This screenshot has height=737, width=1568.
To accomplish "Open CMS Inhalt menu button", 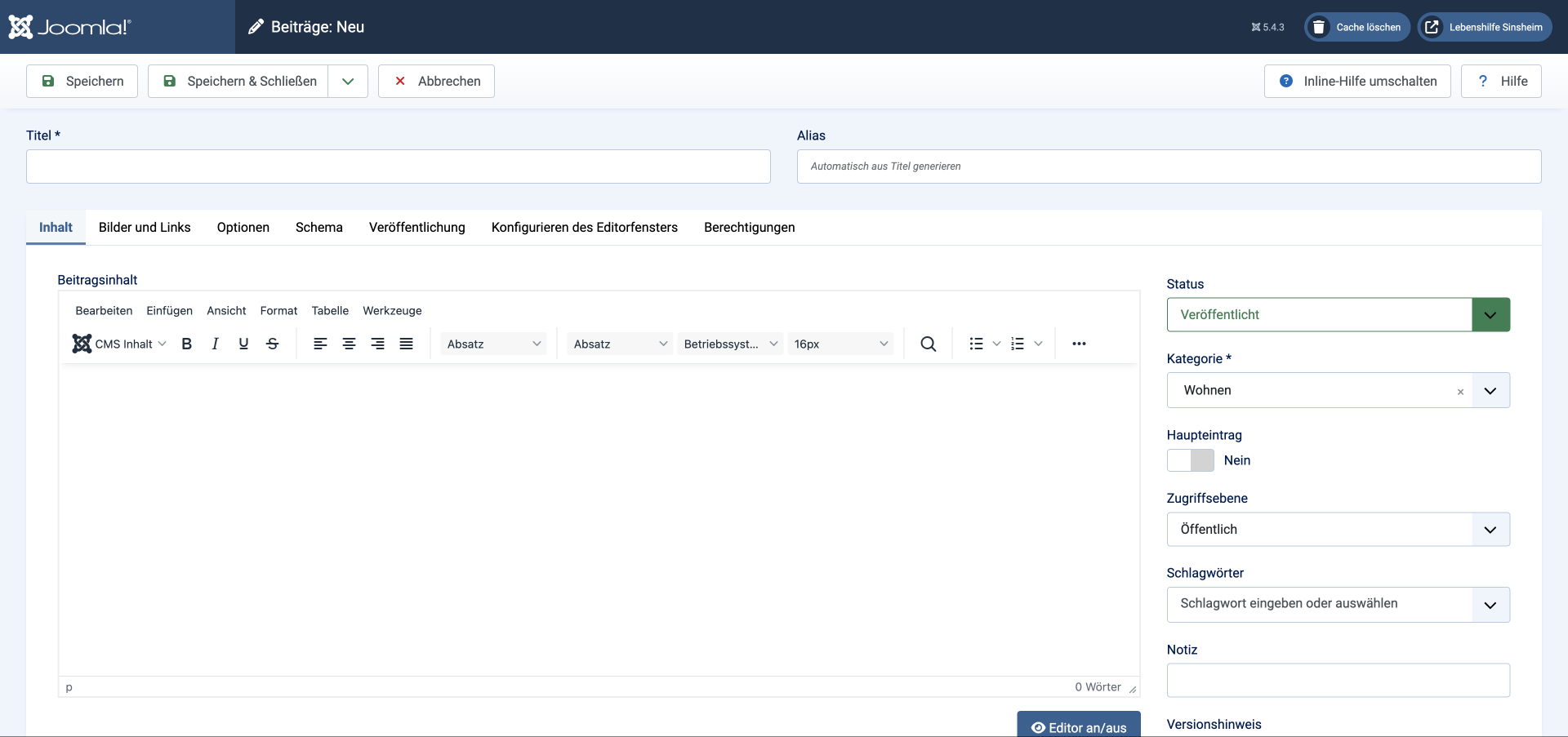I will click(119, 344).
